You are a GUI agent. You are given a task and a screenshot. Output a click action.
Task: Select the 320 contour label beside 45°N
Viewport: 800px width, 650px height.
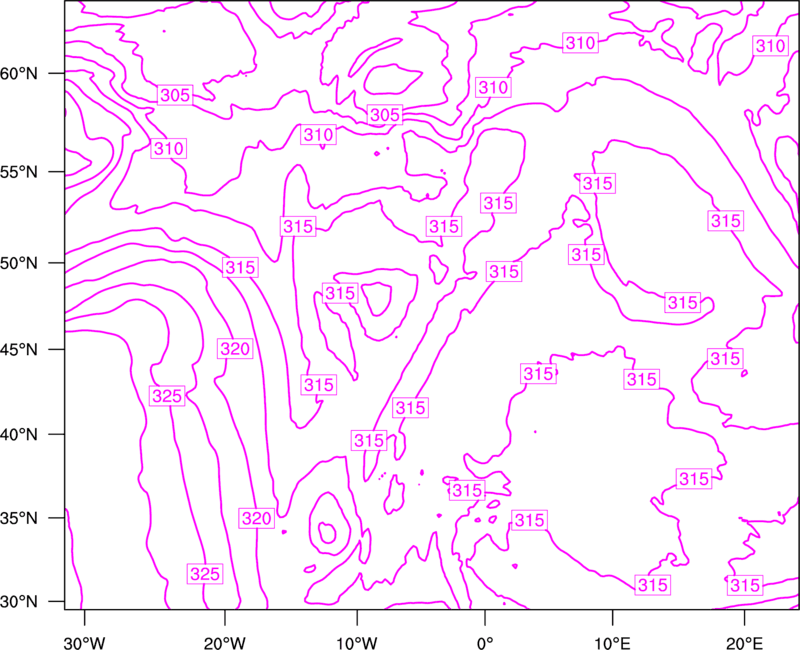pyautogui.click(x=235, y=349)
